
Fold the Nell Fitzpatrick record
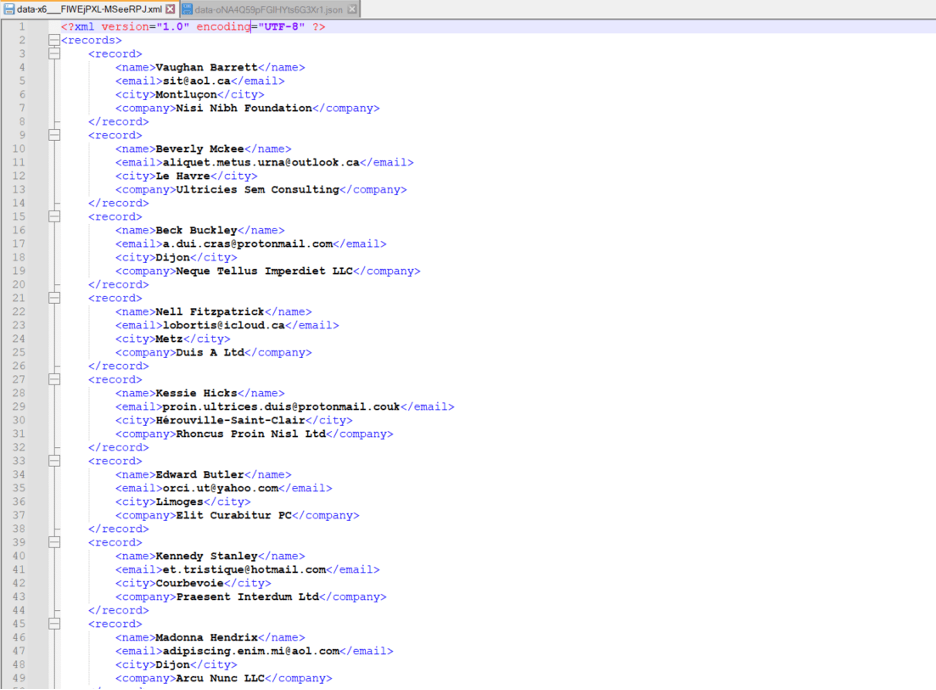(x=54, y=298)
